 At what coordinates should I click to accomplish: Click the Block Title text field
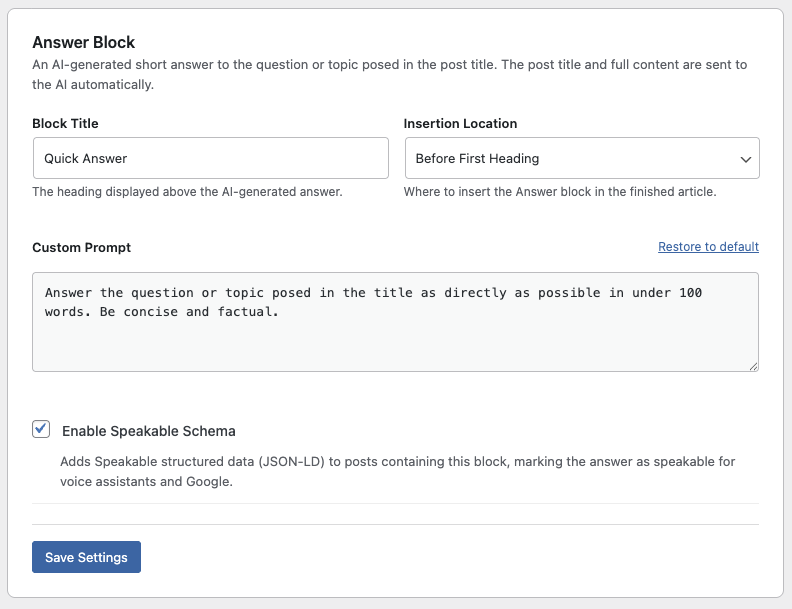point(211,158)
